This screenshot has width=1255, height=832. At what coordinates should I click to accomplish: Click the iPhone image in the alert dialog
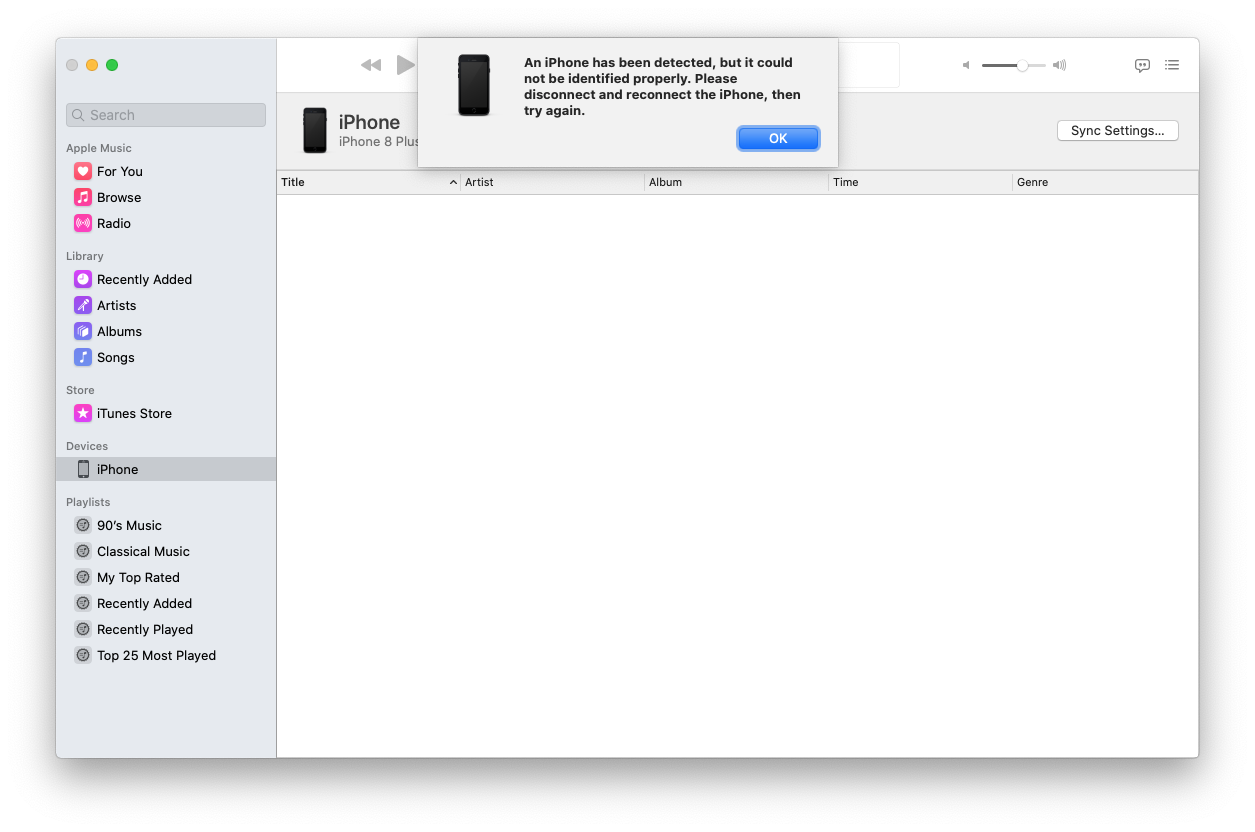click(474, 85)
